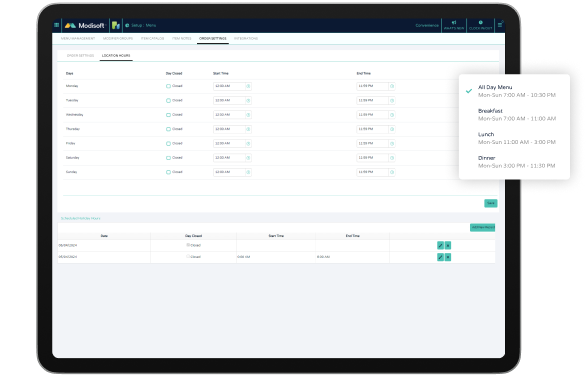Open the Order Settings sub-tab
Image resolution: width=587 pixels, height=376 pixels.
(80, 56)
